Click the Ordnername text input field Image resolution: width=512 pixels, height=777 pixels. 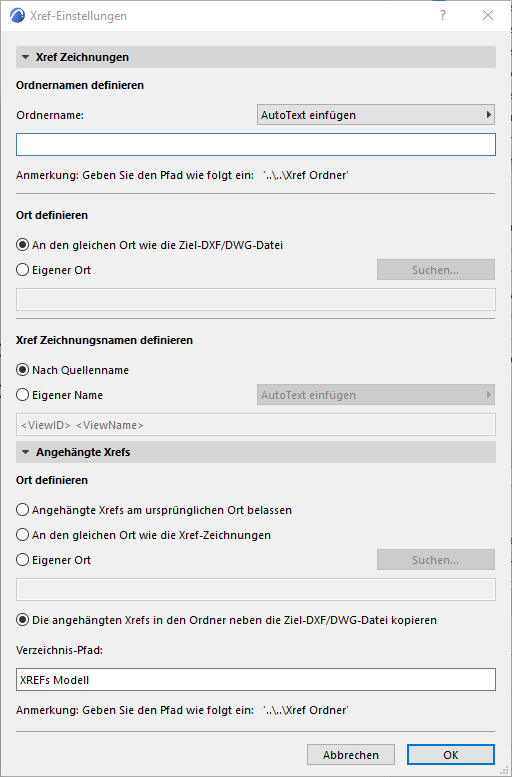(256, 144)
